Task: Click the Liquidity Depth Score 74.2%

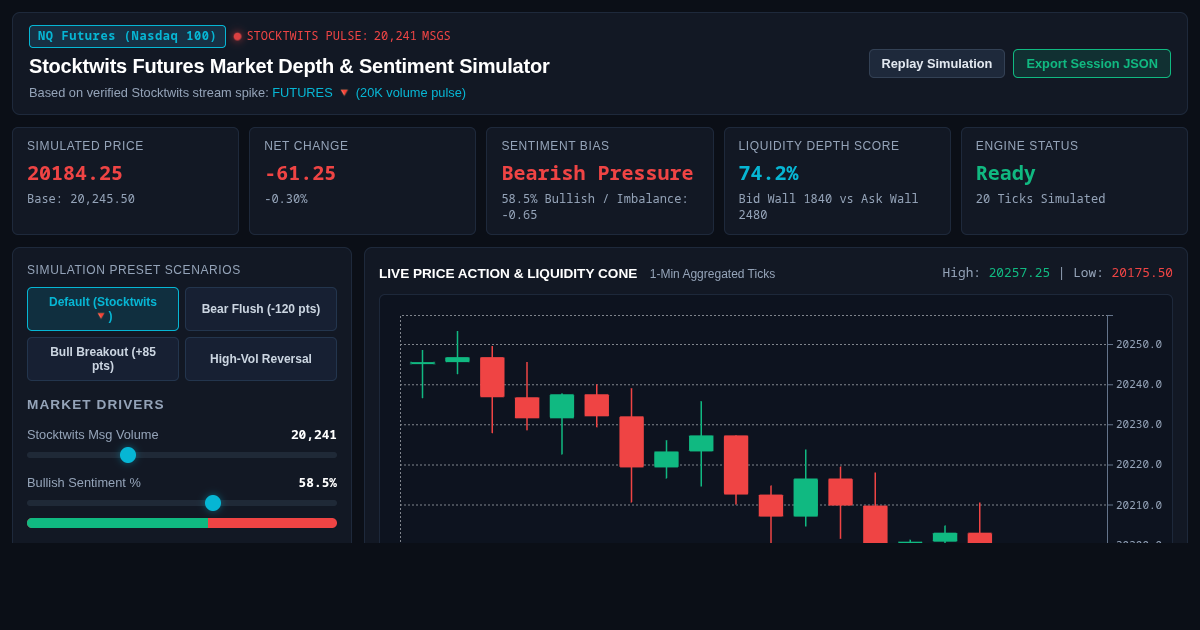Action: click(768, 173)
